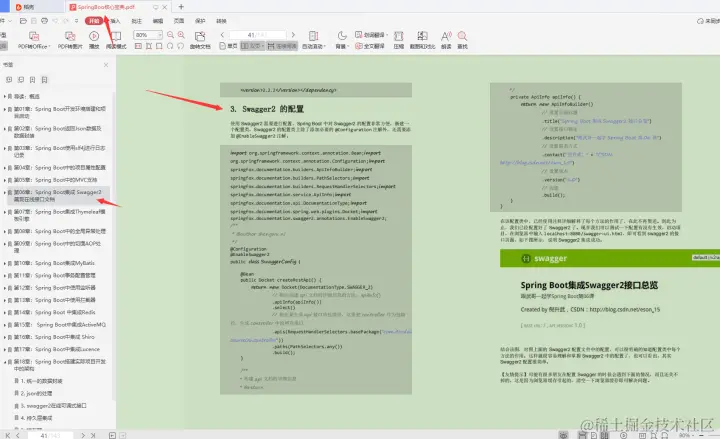This screenshot has width=720, height=439.
Task: Toggle continuous reading mode
Action: [x=282, y=46]
